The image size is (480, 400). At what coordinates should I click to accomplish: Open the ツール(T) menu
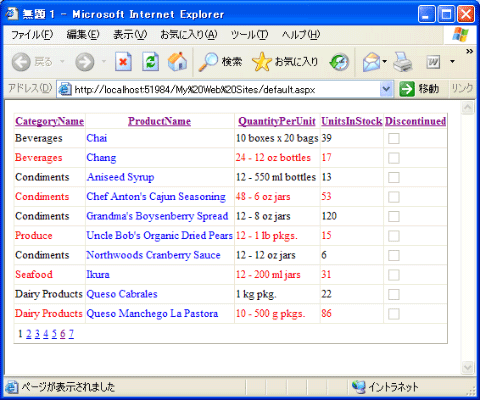coord(249,35)
